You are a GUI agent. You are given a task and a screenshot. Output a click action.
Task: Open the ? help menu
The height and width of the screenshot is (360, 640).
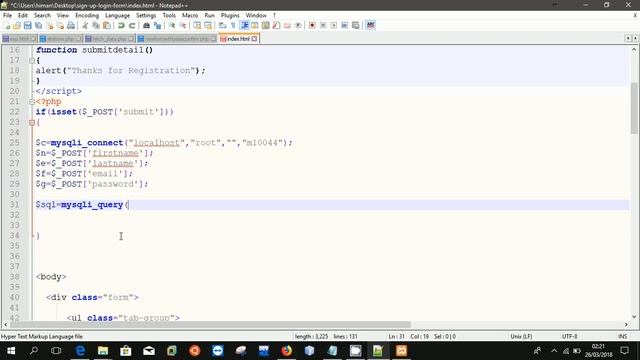[274, 15]
